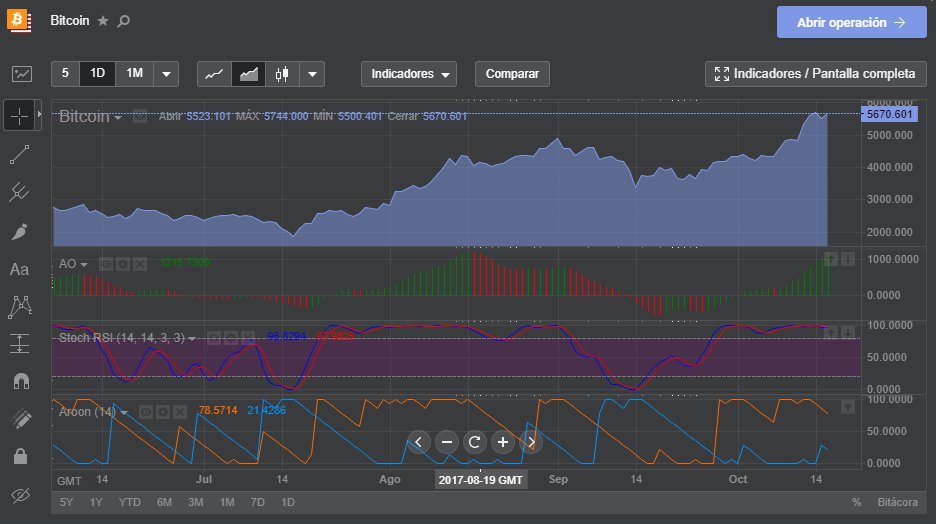Remove the AO indicator
This screenshot has height=524, width=936.
140,264
